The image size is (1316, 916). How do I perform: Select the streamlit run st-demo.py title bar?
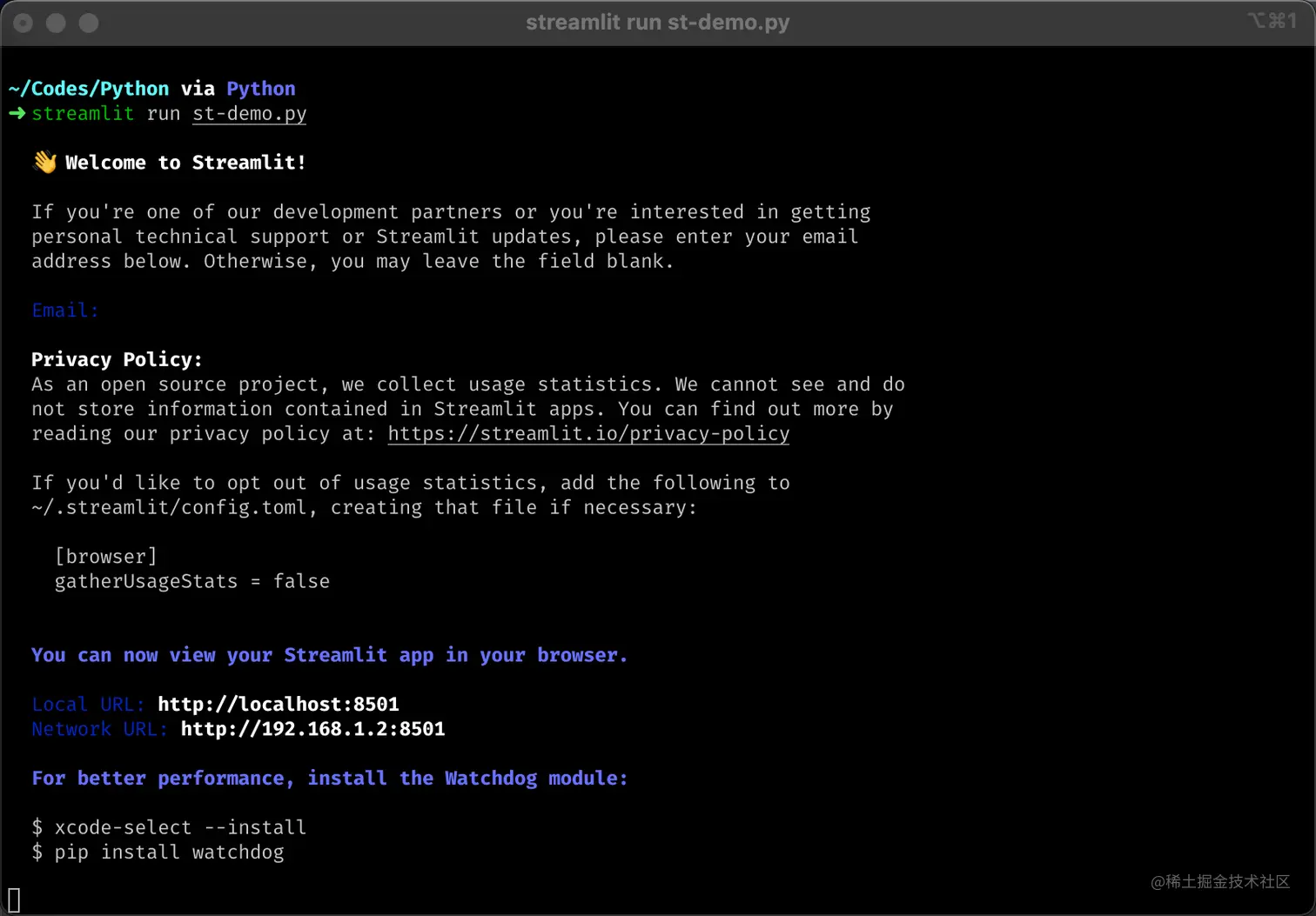657,23
